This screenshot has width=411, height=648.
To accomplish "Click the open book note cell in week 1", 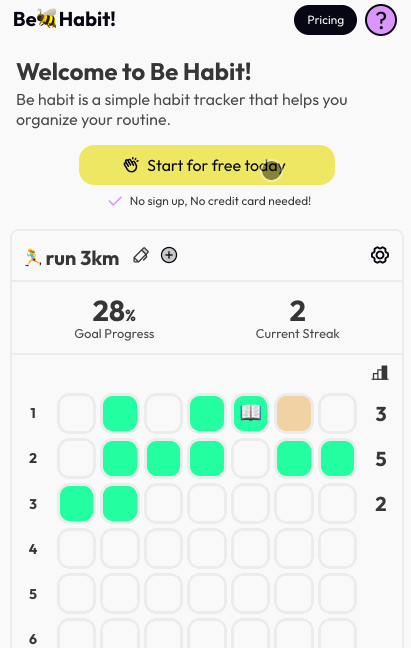I will tap(250, 413).
